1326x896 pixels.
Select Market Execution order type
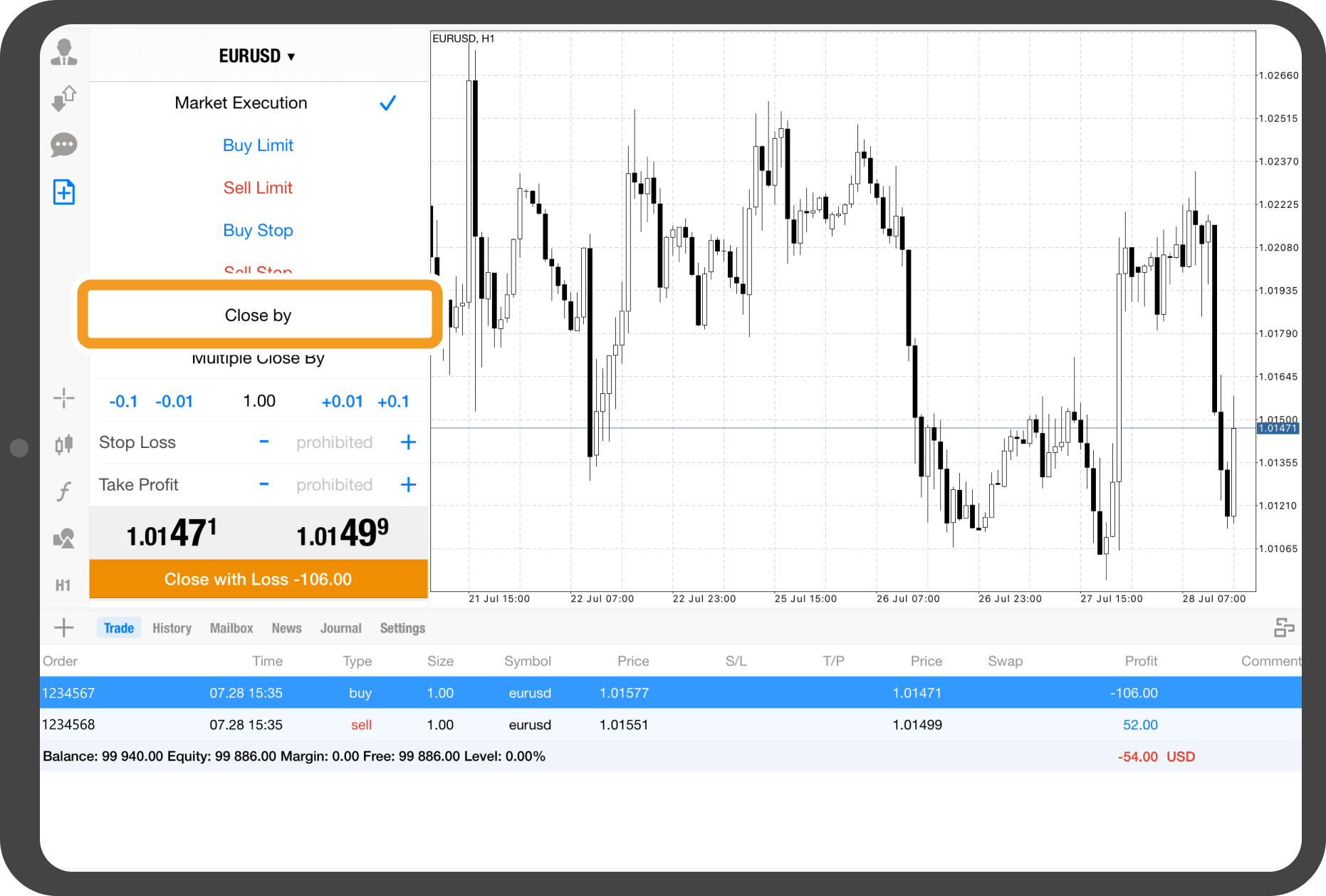click(241, 103)
